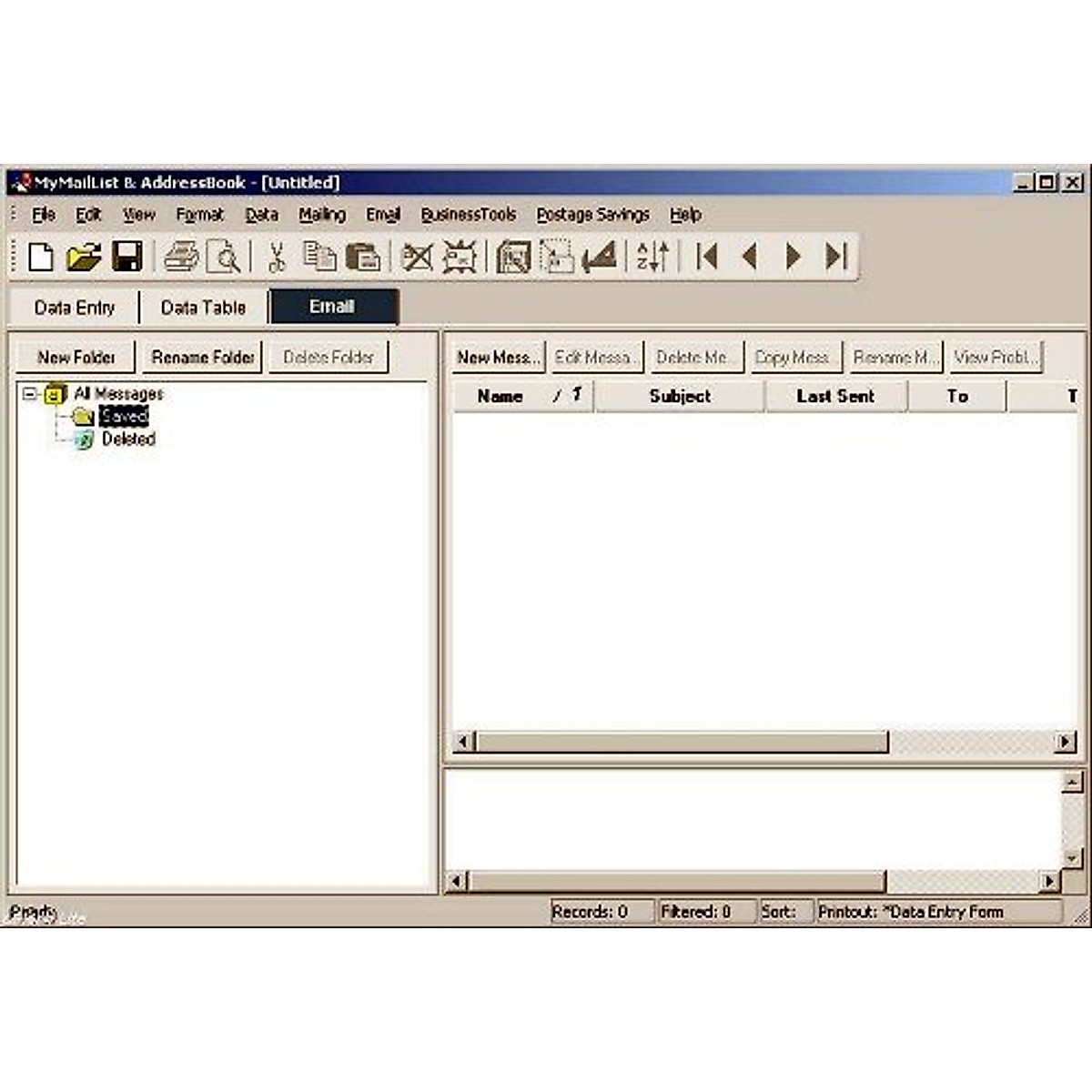Click the Print toolbar icon
1092x1092 pixels.
(181, 258)
